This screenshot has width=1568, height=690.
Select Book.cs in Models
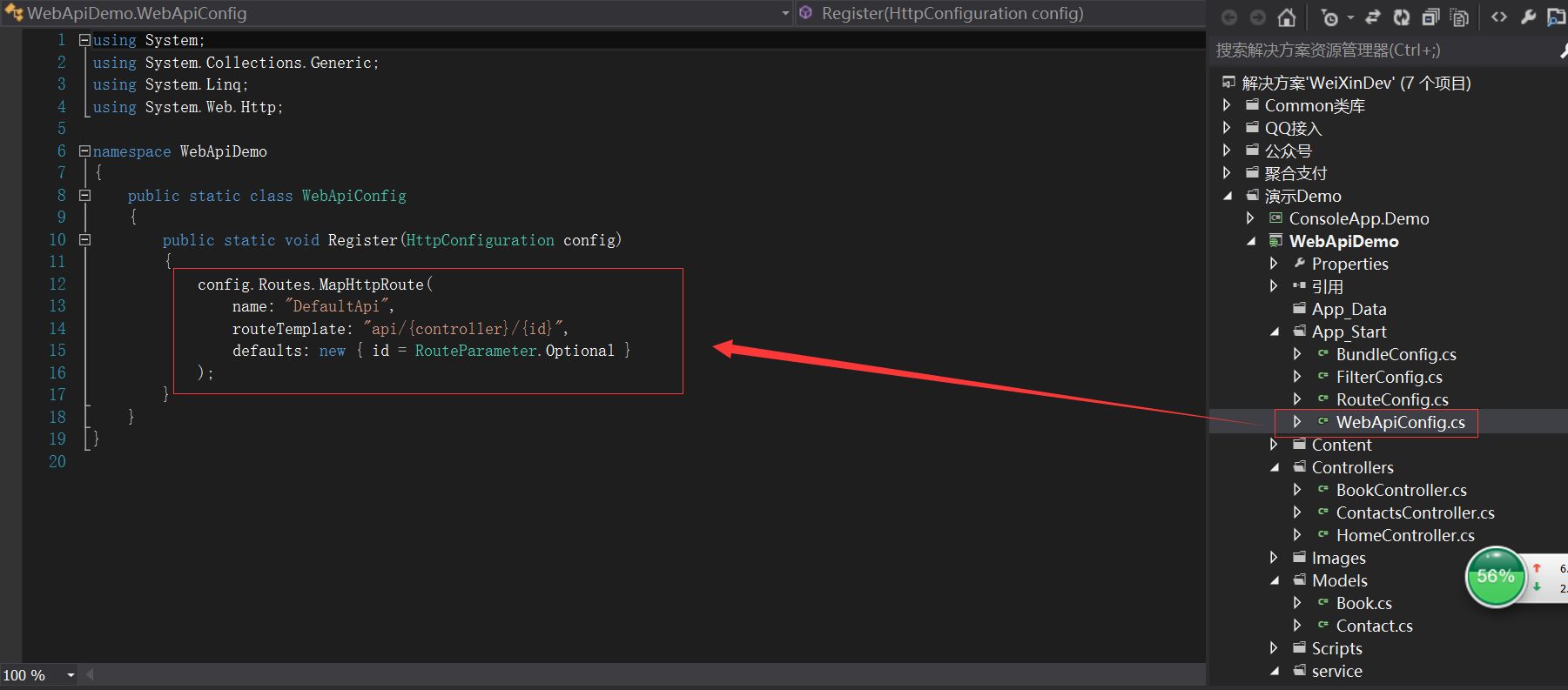(x=1364, y=603)
